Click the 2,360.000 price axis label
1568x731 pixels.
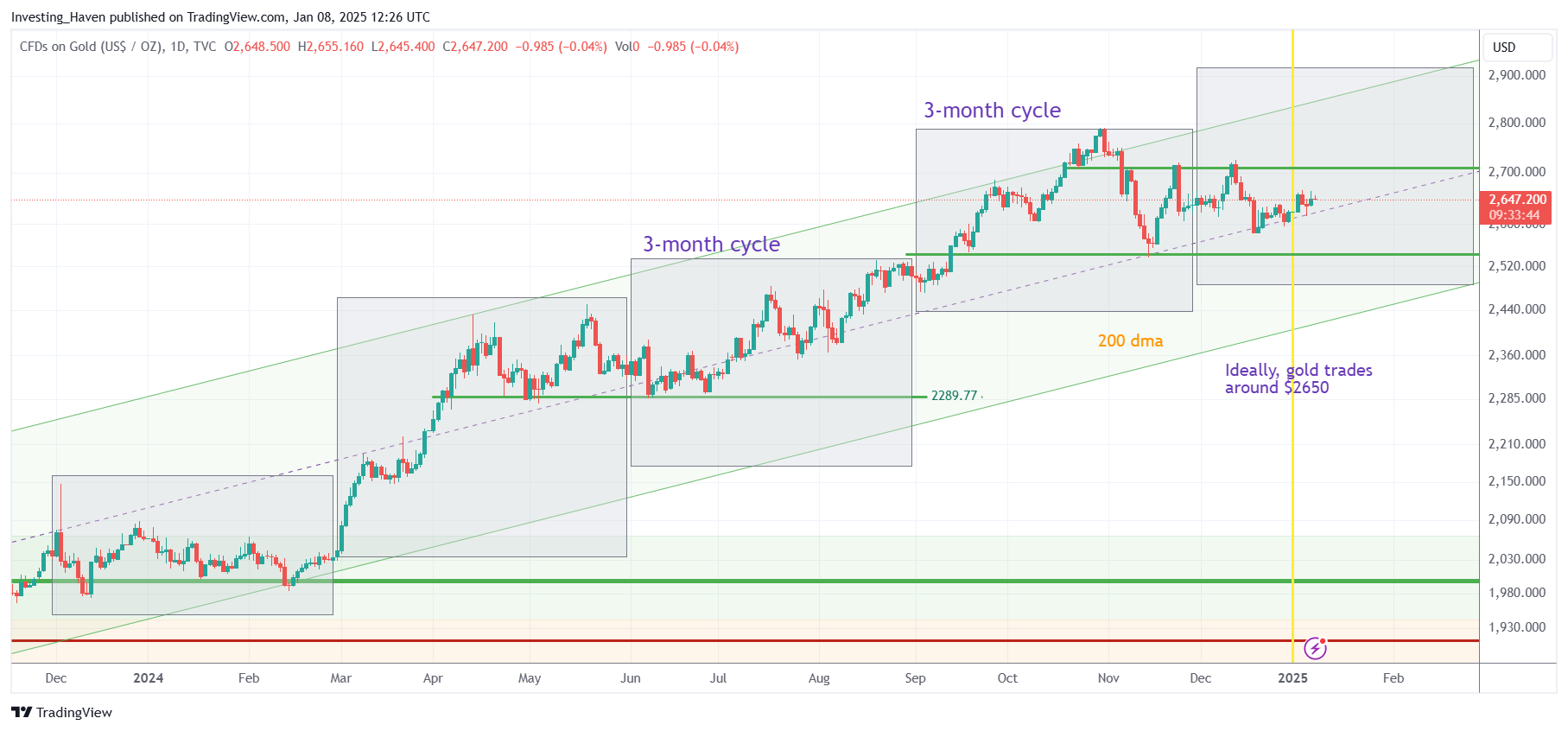point(1516,355)
